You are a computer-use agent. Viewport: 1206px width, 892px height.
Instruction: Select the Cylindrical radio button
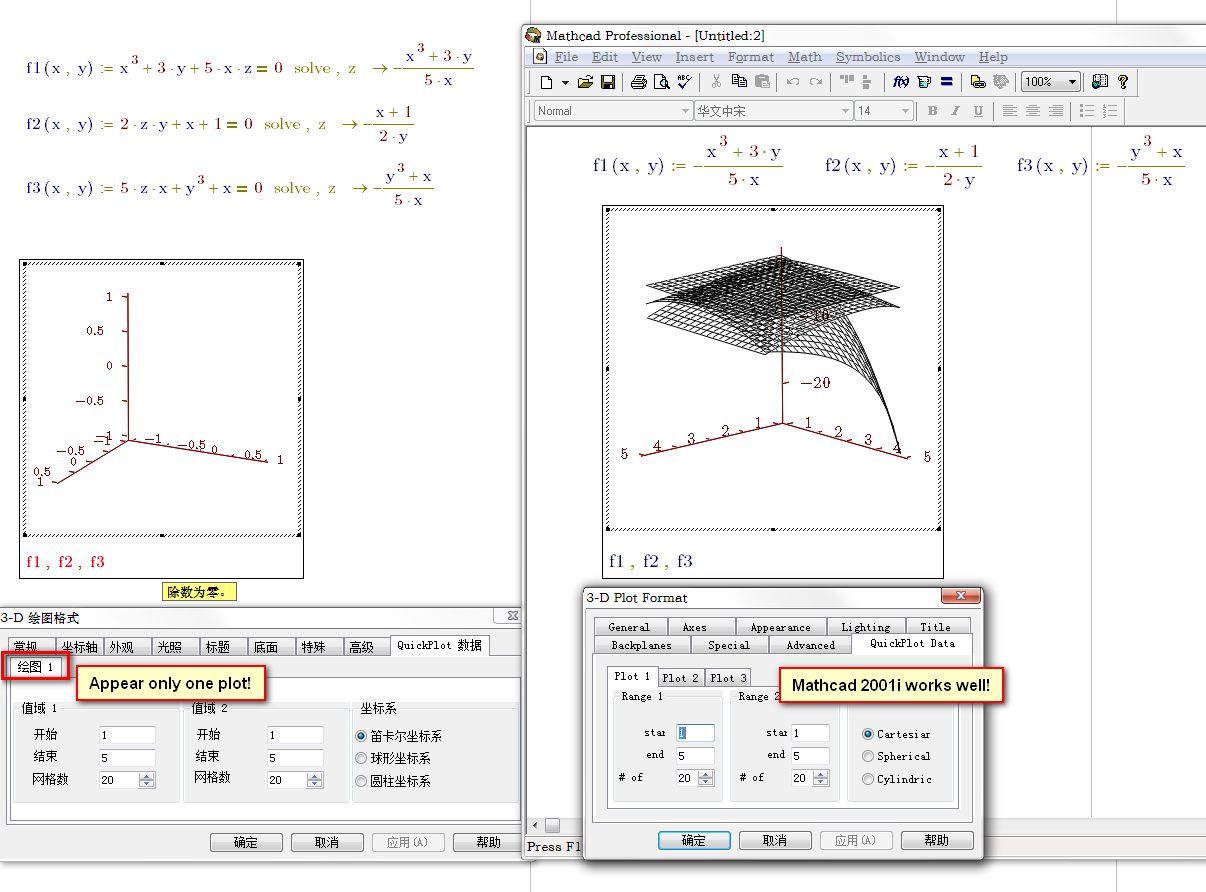(867, 779)
